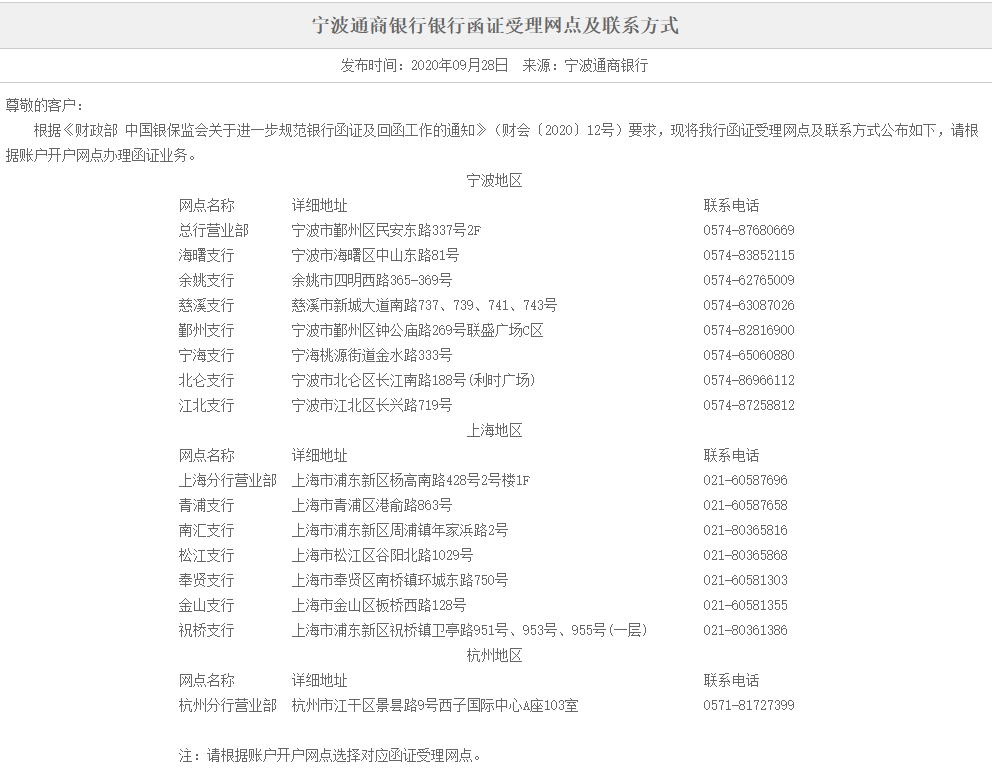Click address 上海市浦东新区祝桥镇卫亭路951号、953号、955号(一层)
This screenshot has height=769, width=992.
pyautogui.click(x=469, y=631)
